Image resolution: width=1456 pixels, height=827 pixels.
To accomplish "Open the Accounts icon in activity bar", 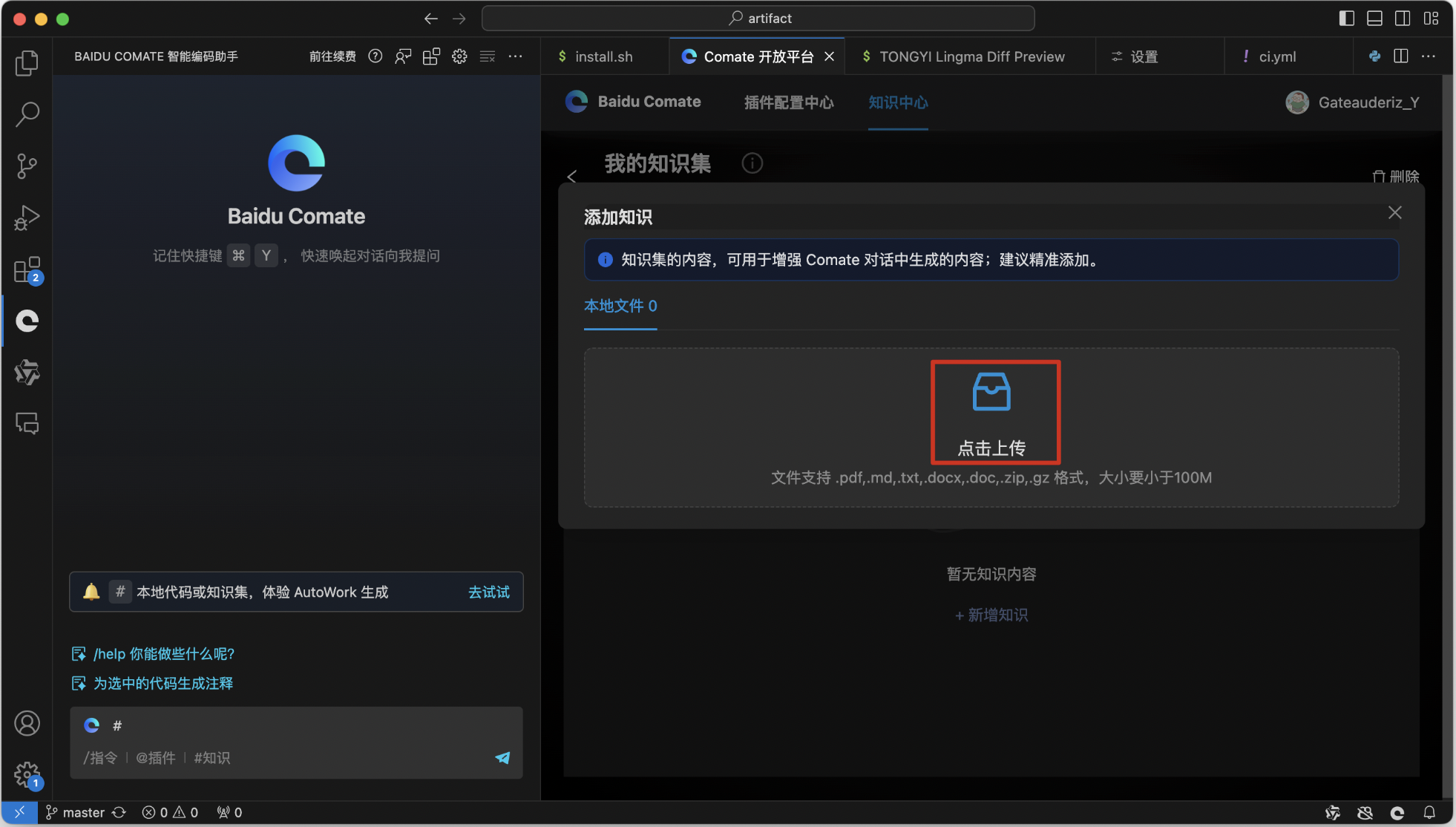I will point(27,723).
